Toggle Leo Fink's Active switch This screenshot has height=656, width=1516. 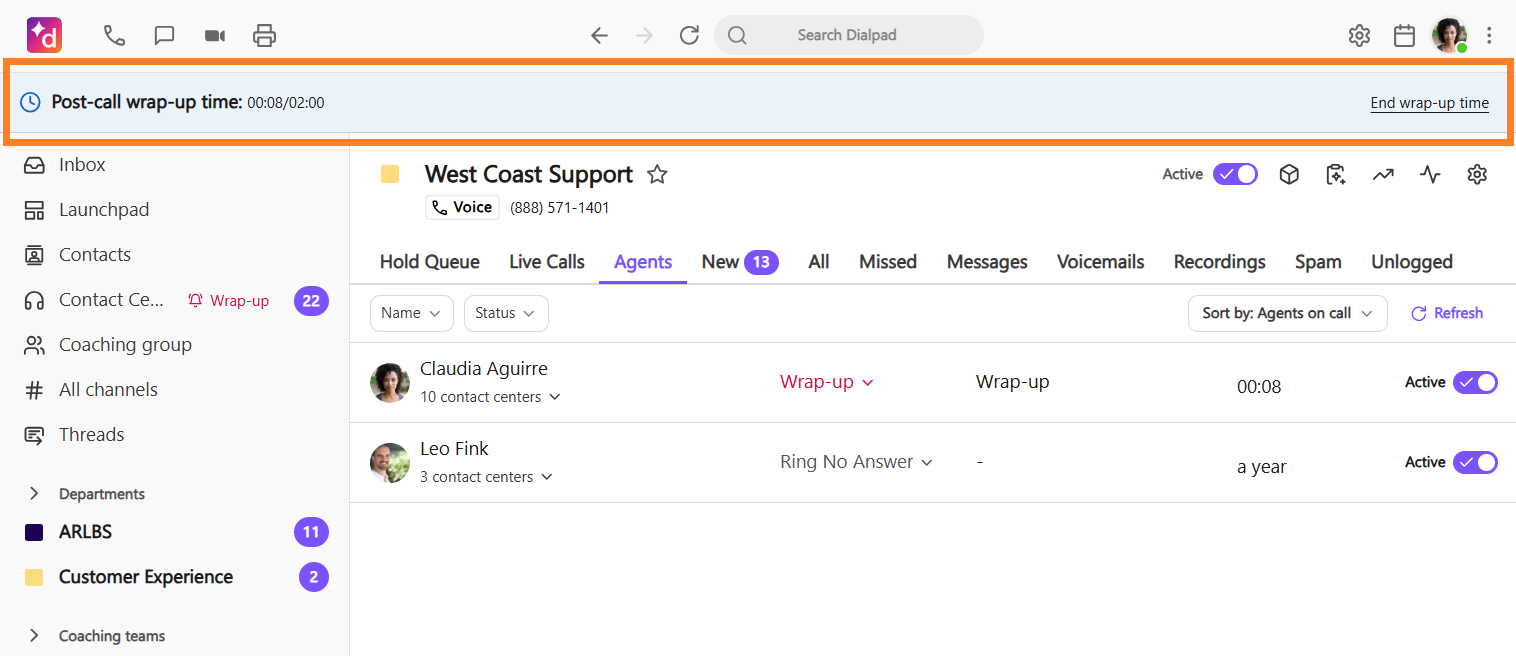pos(1475,462)
